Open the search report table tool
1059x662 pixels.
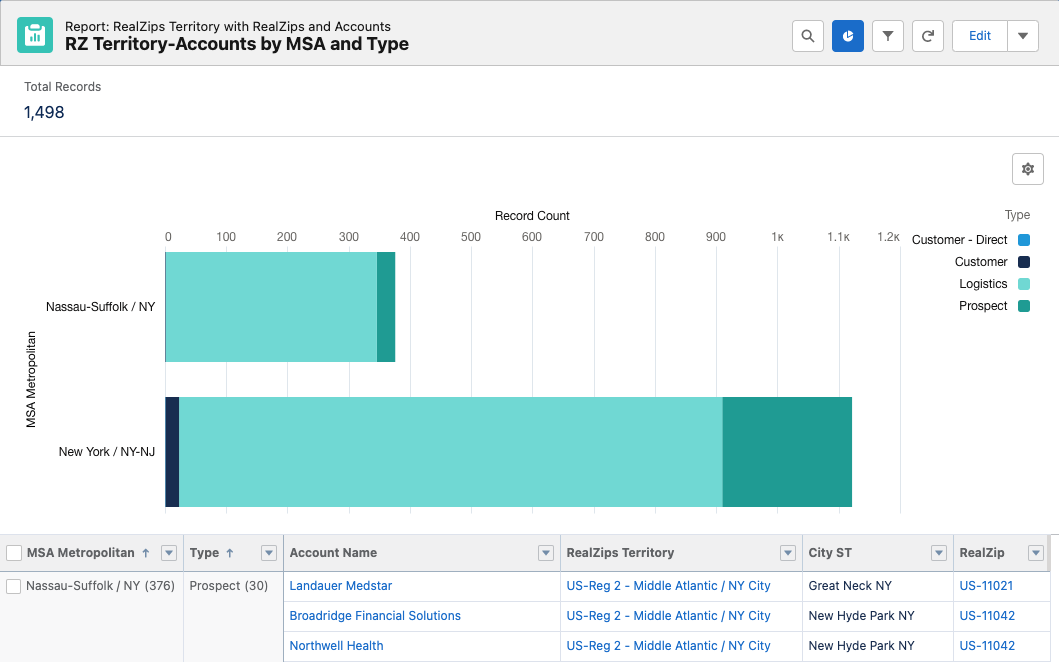click(808, 36)
